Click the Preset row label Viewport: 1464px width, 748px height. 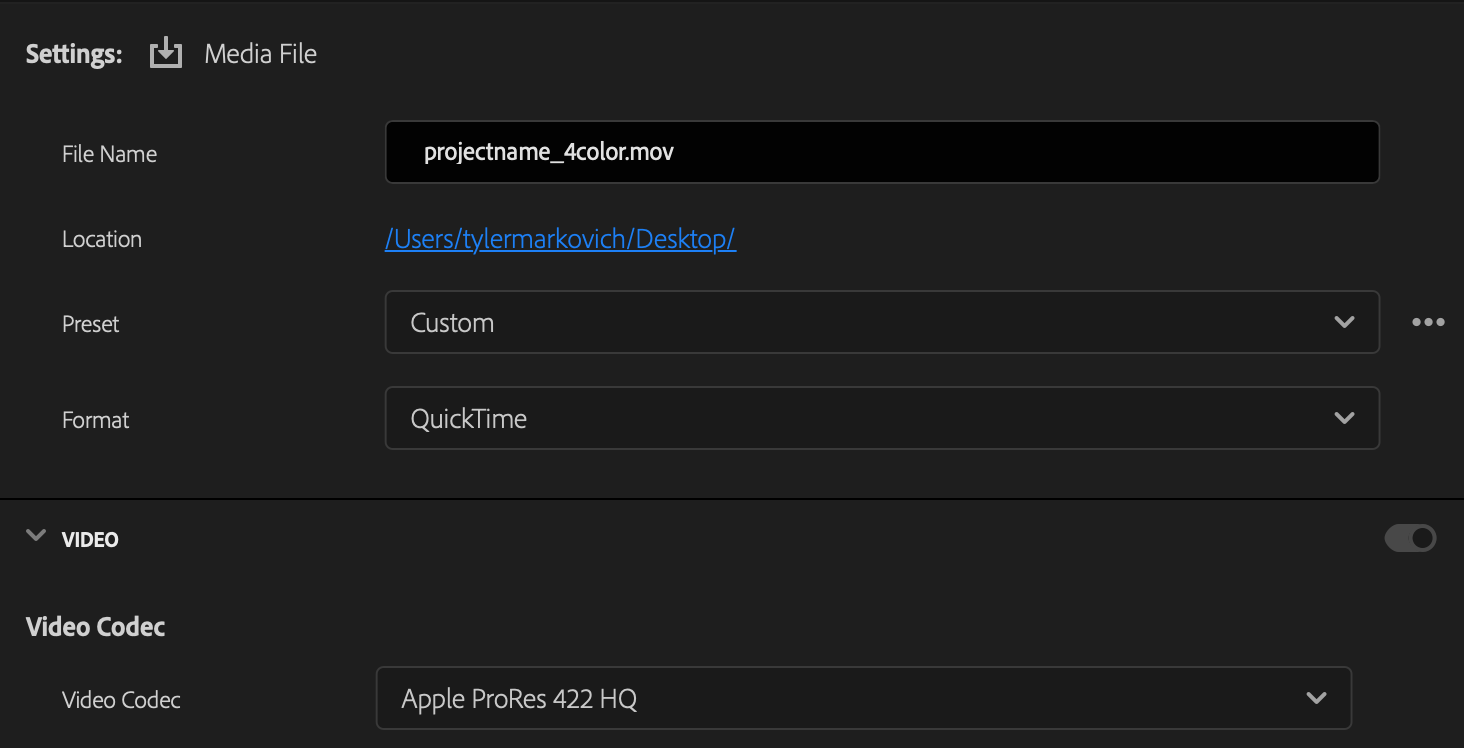pyautogui.click(x=91, y=324)
